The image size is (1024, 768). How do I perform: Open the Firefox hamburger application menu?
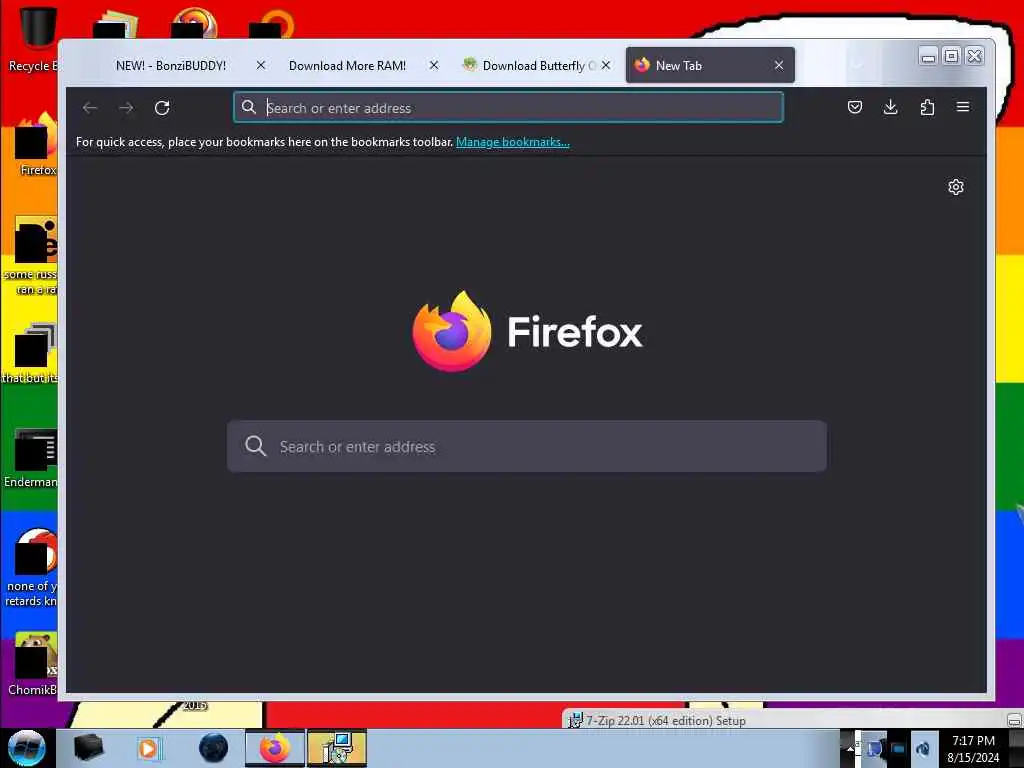coord(963,107)
